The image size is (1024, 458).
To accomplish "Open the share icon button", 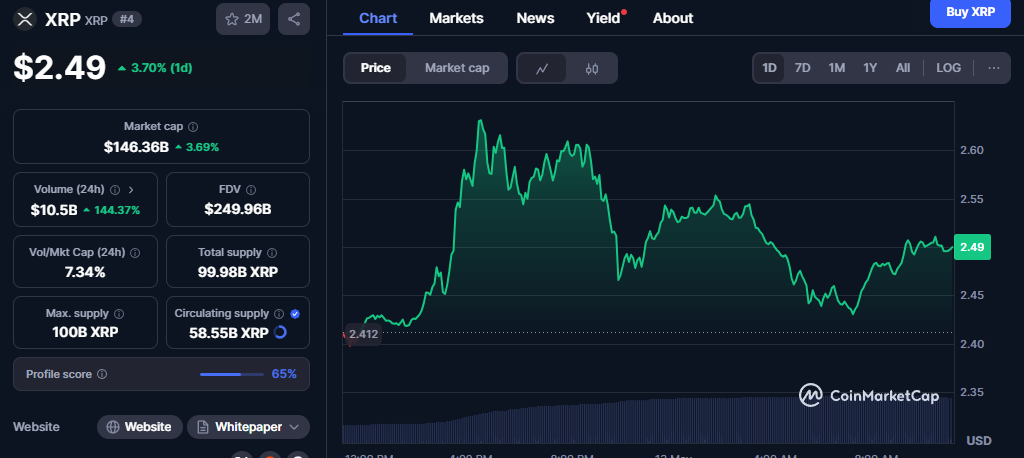I will [294, 19].
